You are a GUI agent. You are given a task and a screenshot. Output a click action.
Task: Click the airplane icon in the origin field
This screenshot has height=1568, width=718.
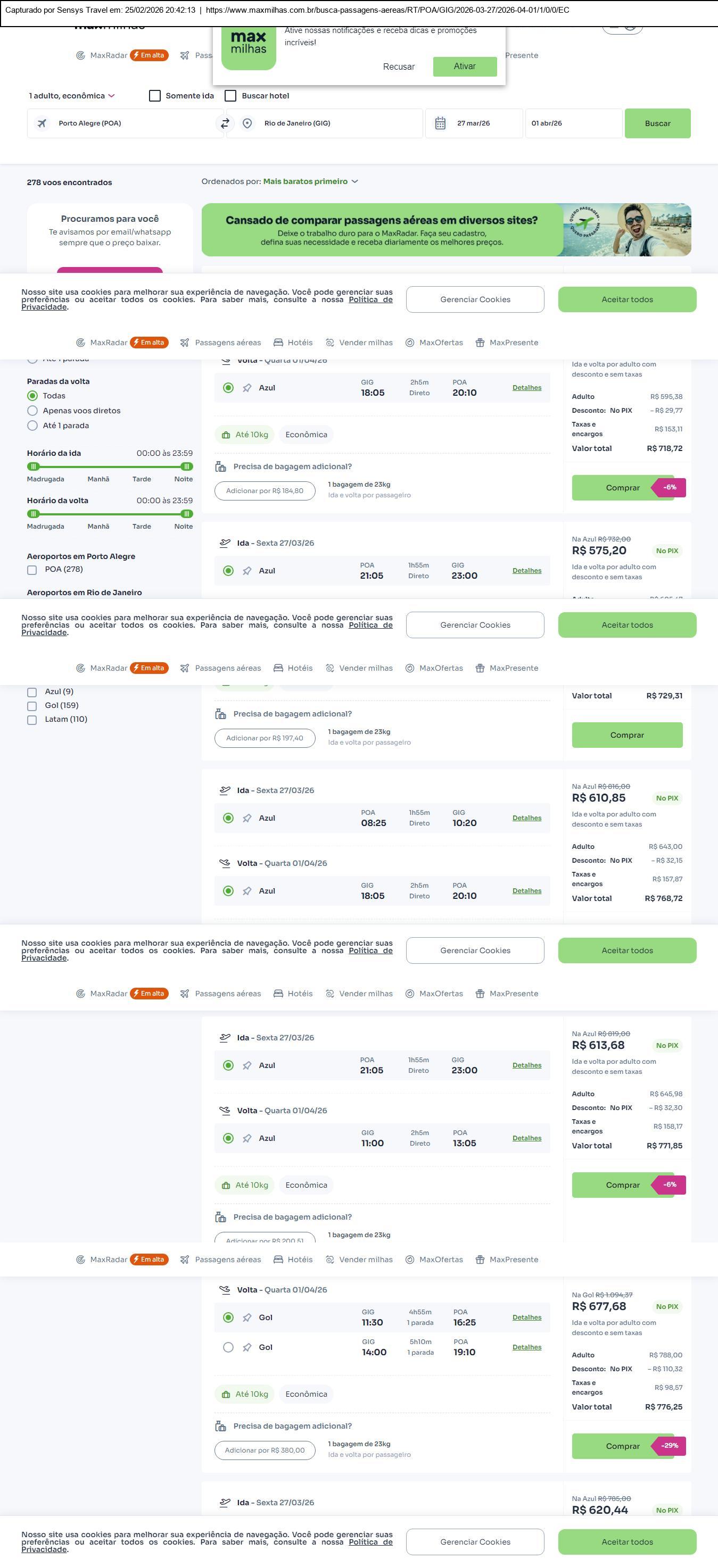(x=42, y=123)
